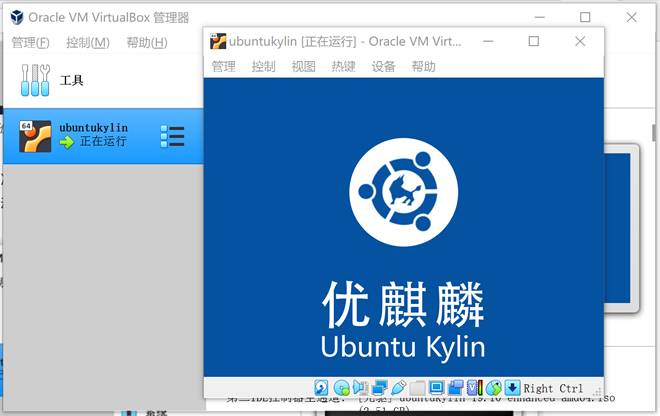The width and height of the screenshot is (660, 416).
Task: Click the optical disc drive status icon
Action: point(342,388)
